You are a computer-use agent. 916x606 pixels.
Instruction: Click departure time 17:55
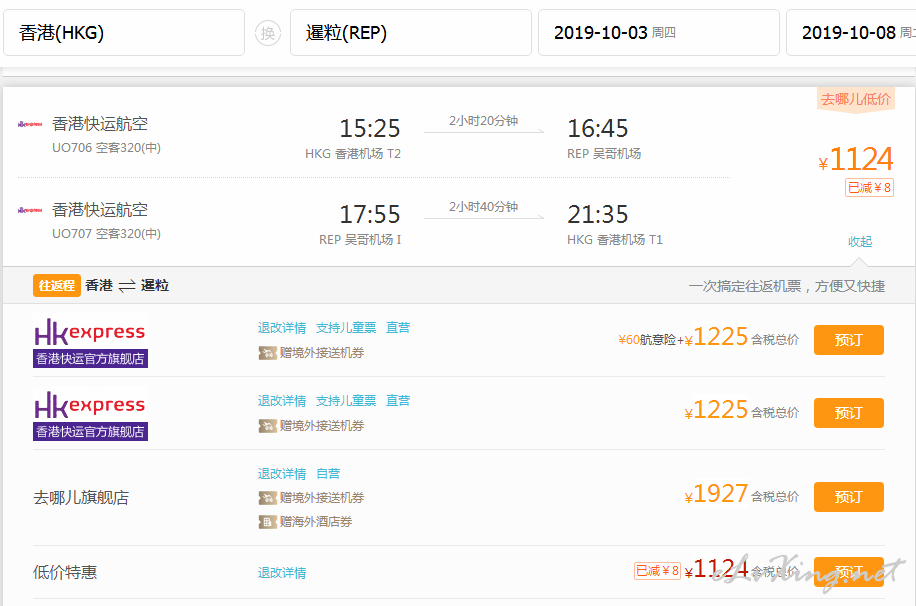click(x=370, y=214)
